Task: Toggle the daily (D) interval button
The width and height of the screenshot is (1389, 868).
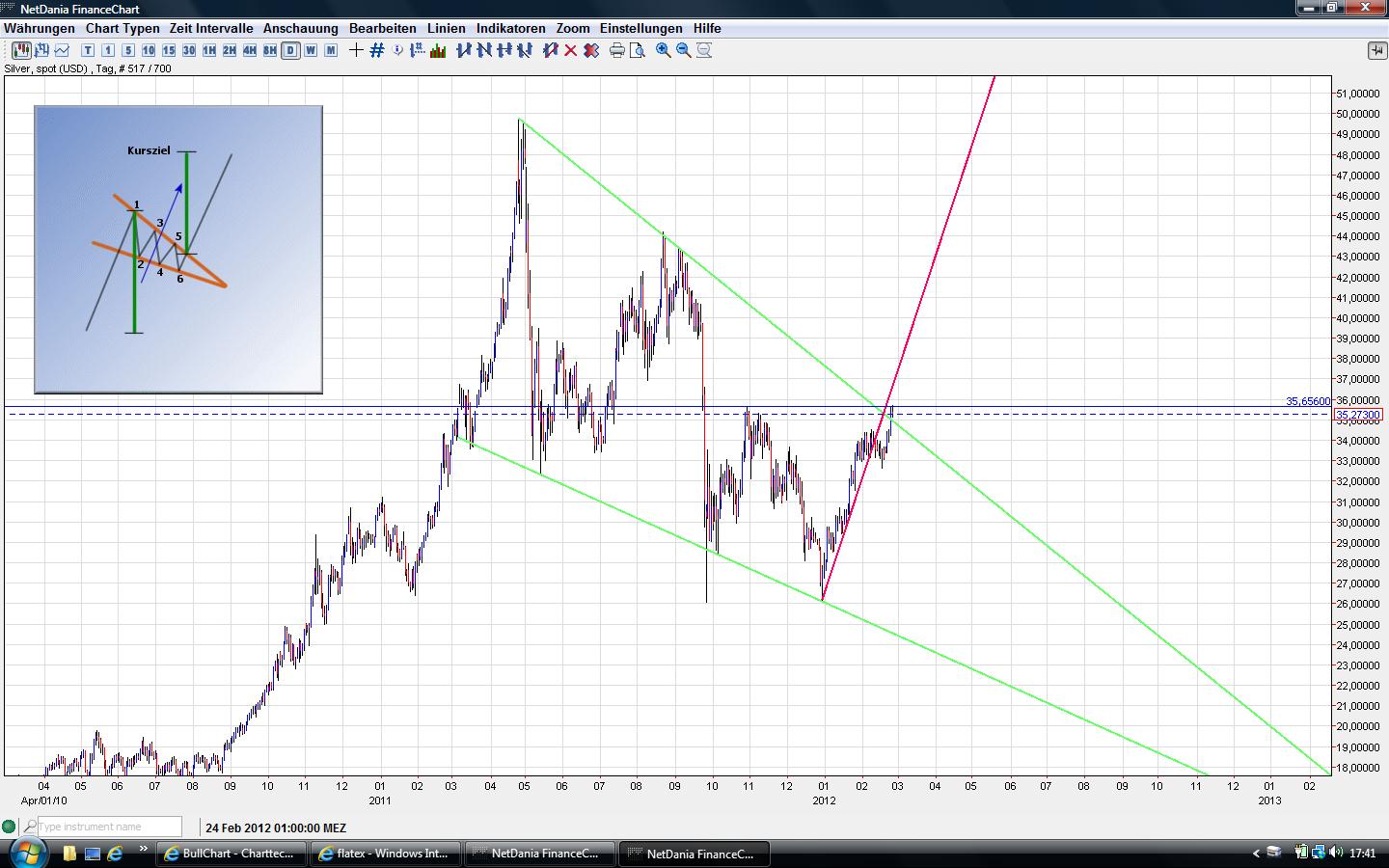Action: [290, 50]
